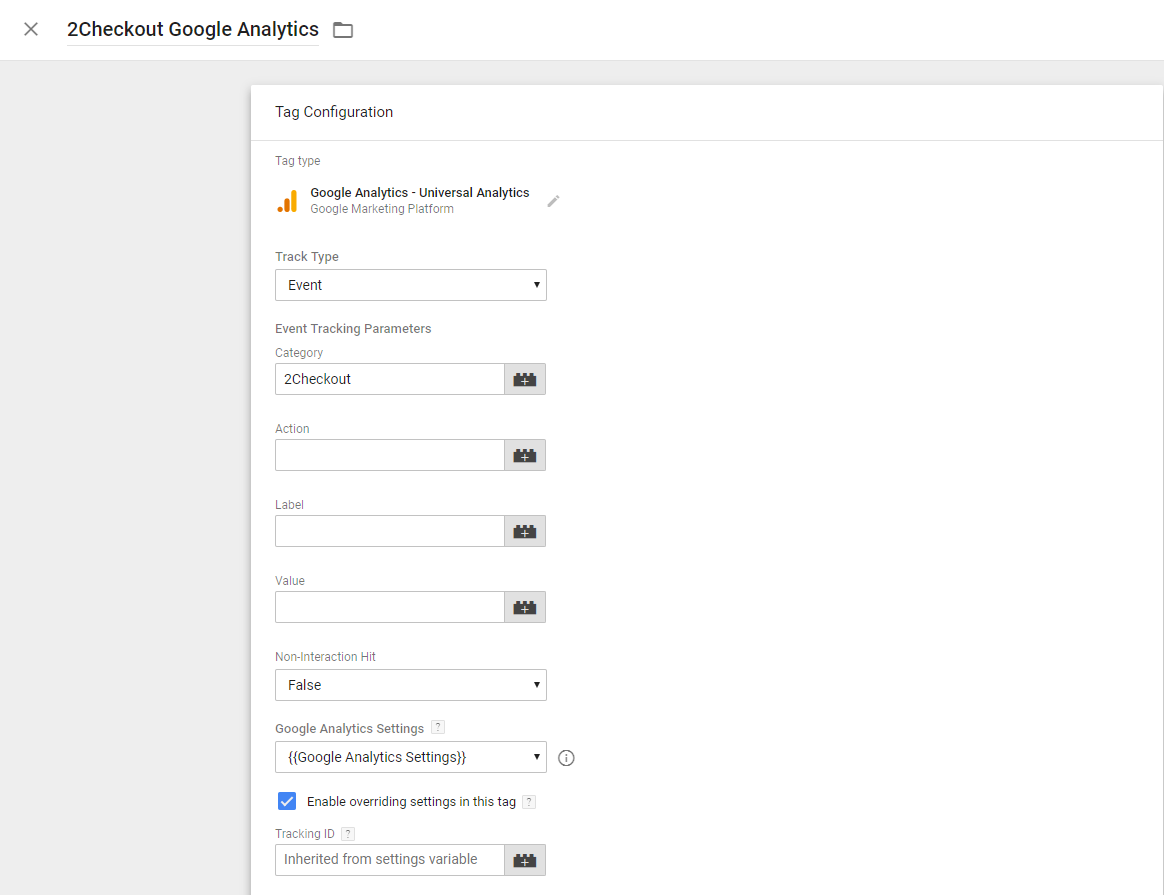Rename the tag title 2Checkout Google Analytics
The image size is (1164, 895).
[x=193, y=29]
